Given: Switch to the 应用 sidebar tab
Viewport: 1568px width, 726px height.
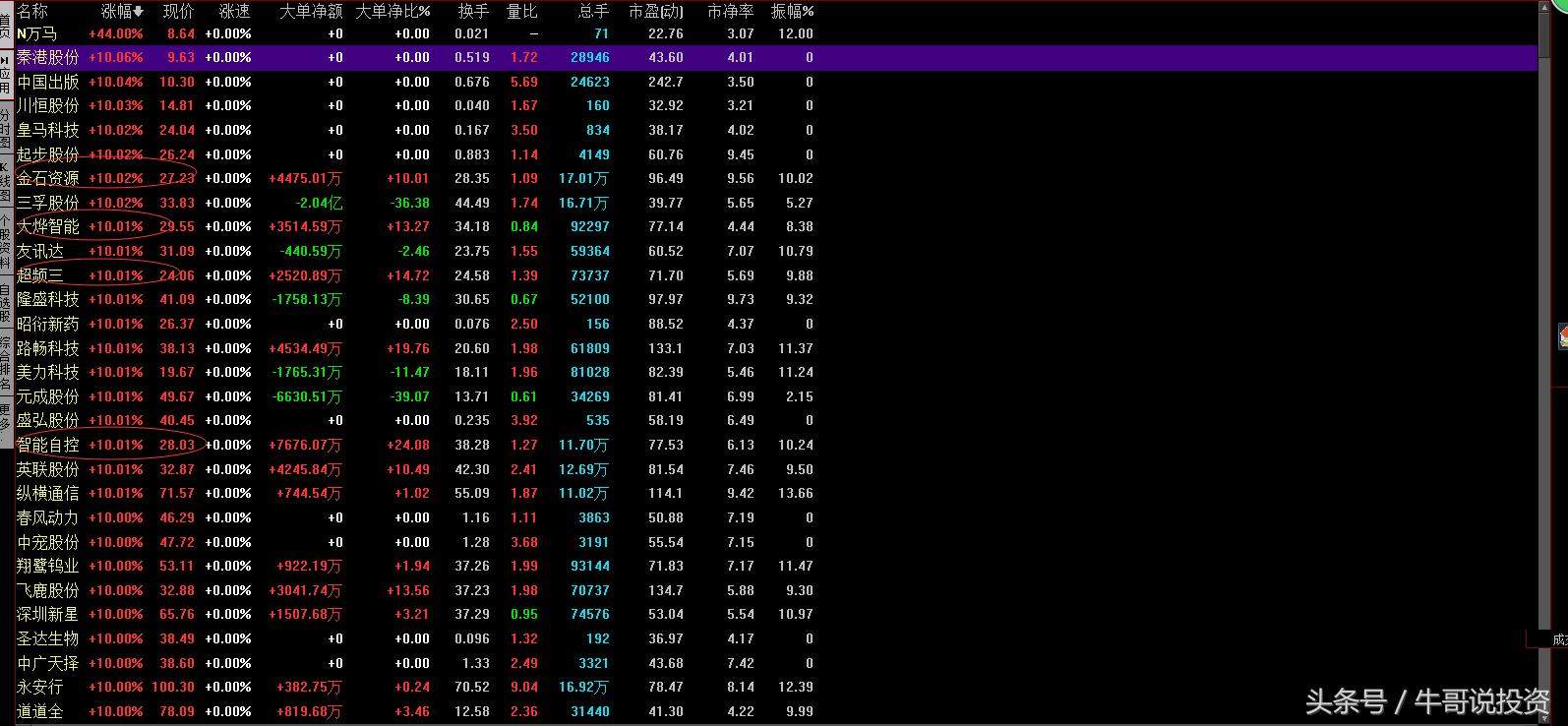Looking at the screenshot, I should pyautogui.click(x=5, y=75).
